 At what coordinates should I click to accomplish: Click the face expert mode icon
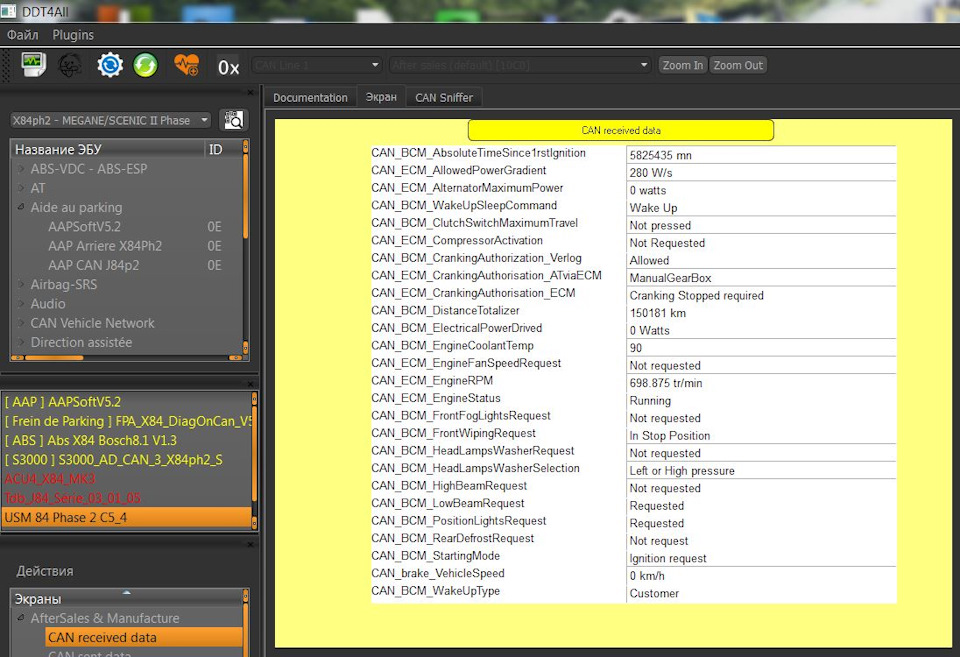pos(70,65)
